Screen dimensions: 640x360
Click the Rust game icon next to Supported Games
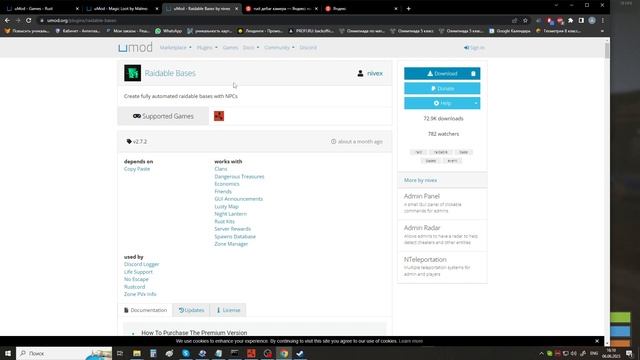pos(219,116)
